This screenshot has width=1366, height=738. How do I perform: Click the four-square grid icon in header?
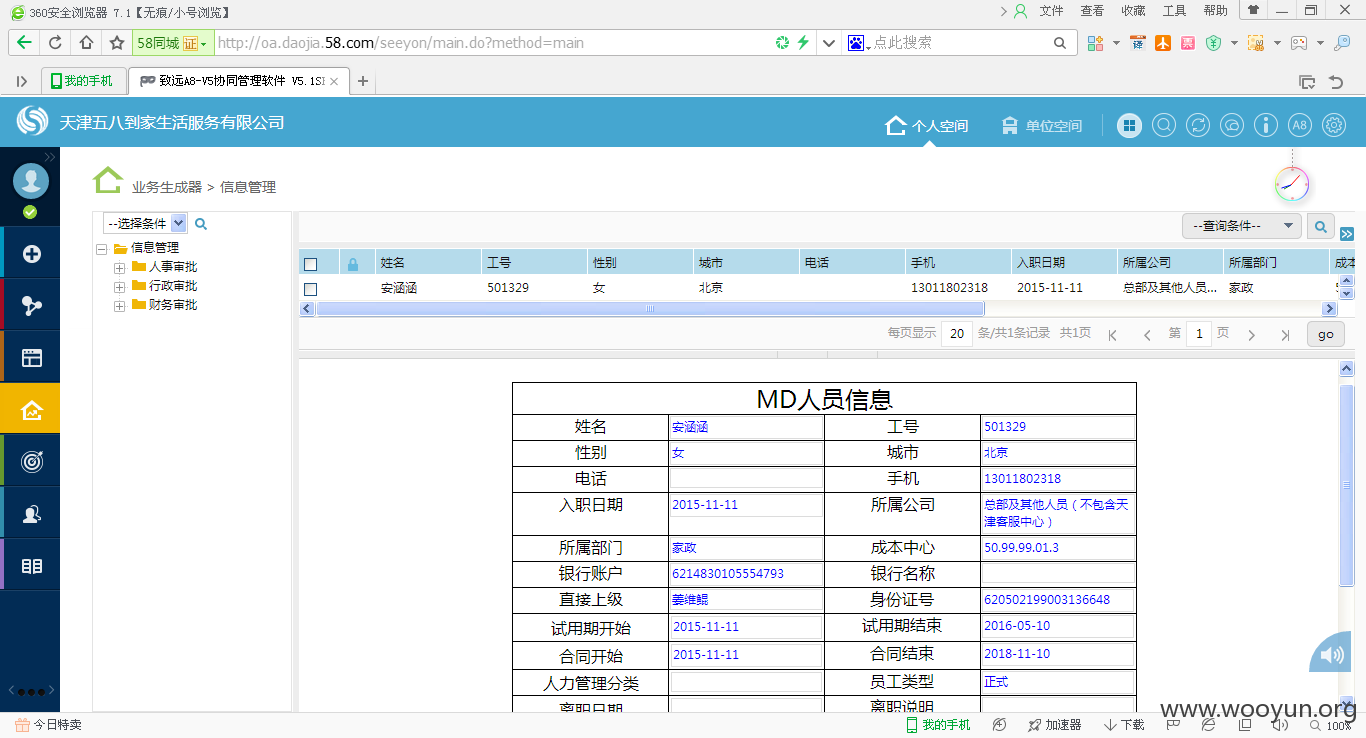(x=1129, y=125)
